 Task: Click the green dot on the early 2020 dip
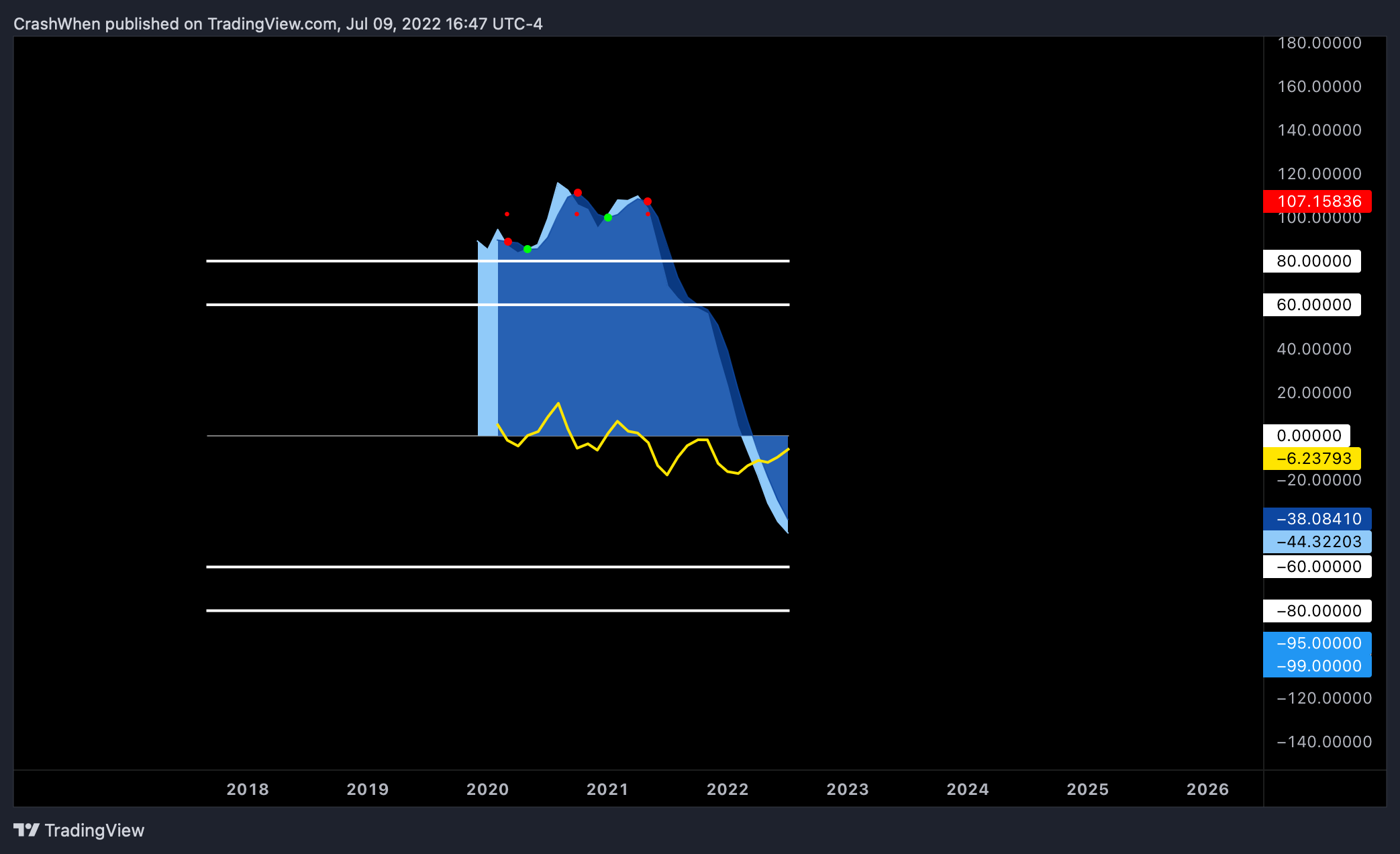[x=528, y=249]
